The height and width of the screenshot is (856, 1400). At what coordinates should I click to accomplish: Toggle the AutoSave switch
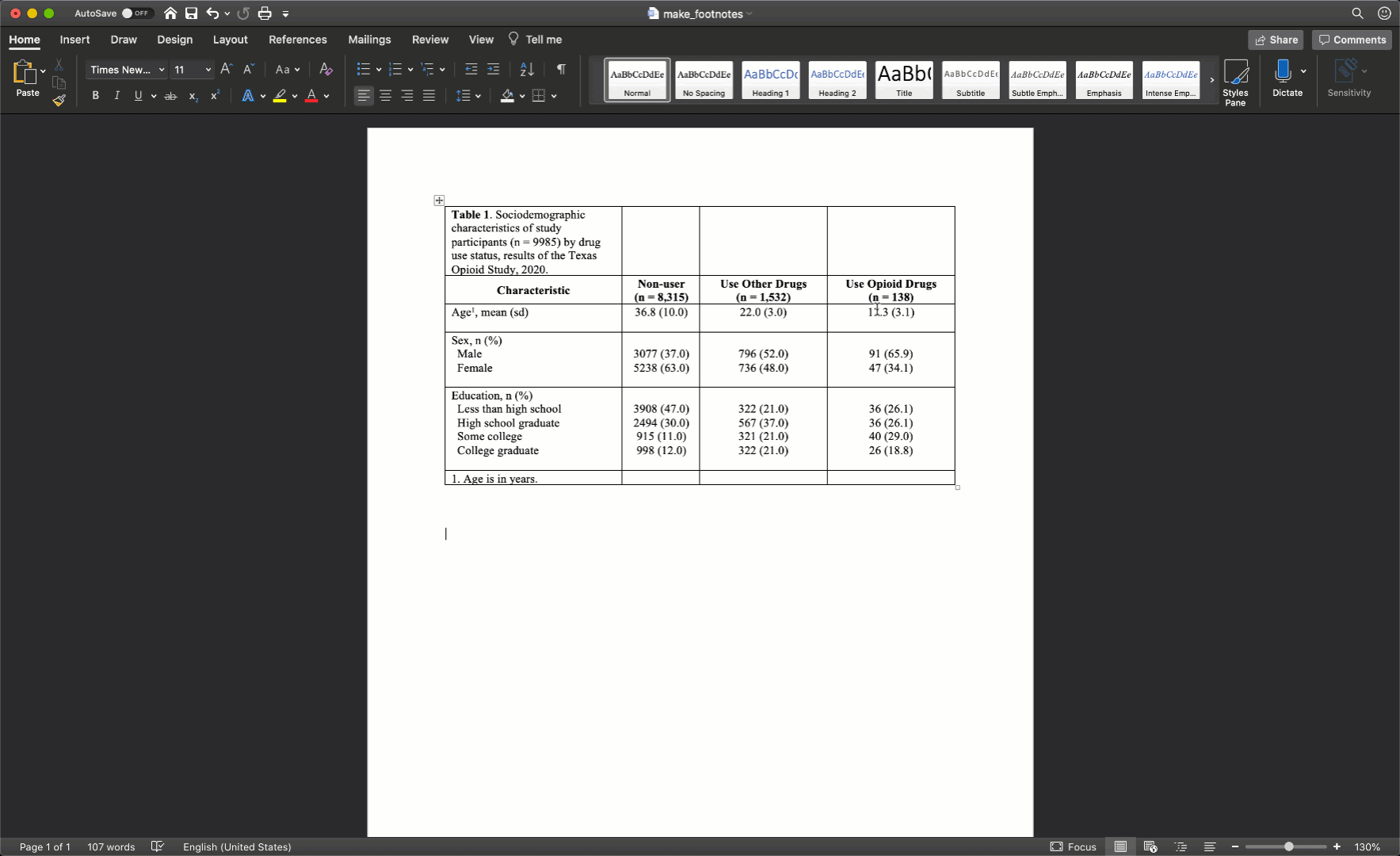pos(136,13)
